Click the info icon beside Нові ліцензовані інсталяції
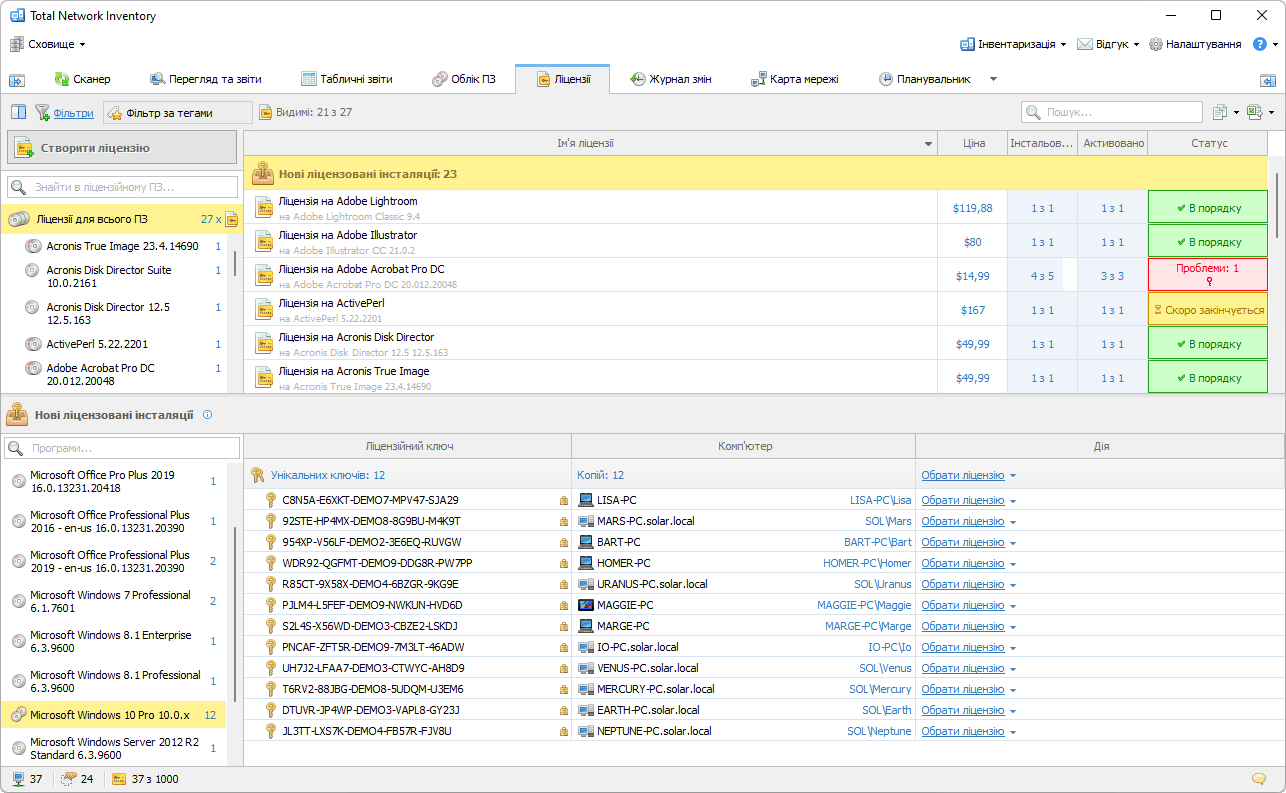The height and width of the screenshot is (793, 1286). [x=207, y=414]
